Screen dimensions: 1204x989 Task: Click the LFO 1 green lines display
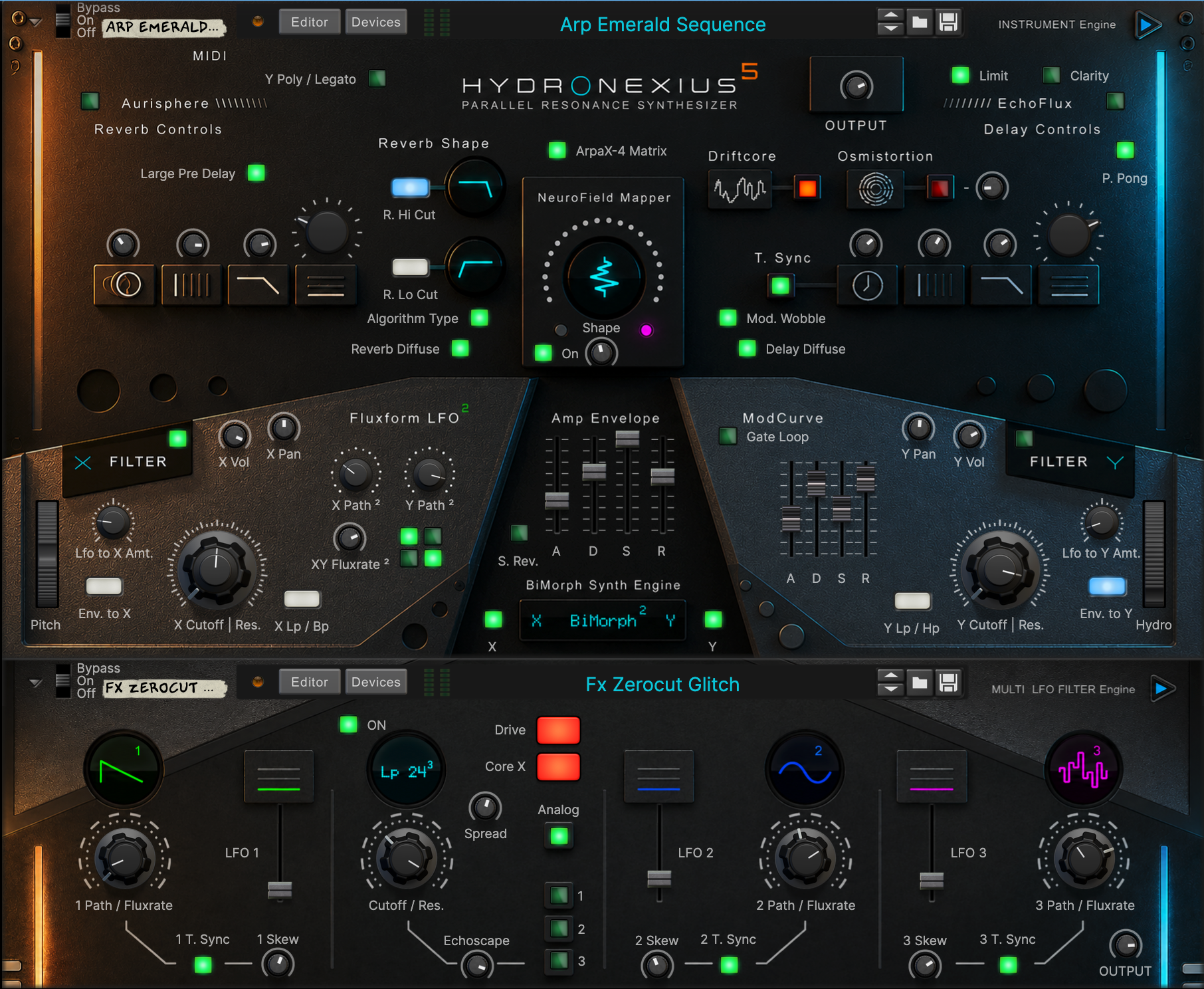coord(279,778)
